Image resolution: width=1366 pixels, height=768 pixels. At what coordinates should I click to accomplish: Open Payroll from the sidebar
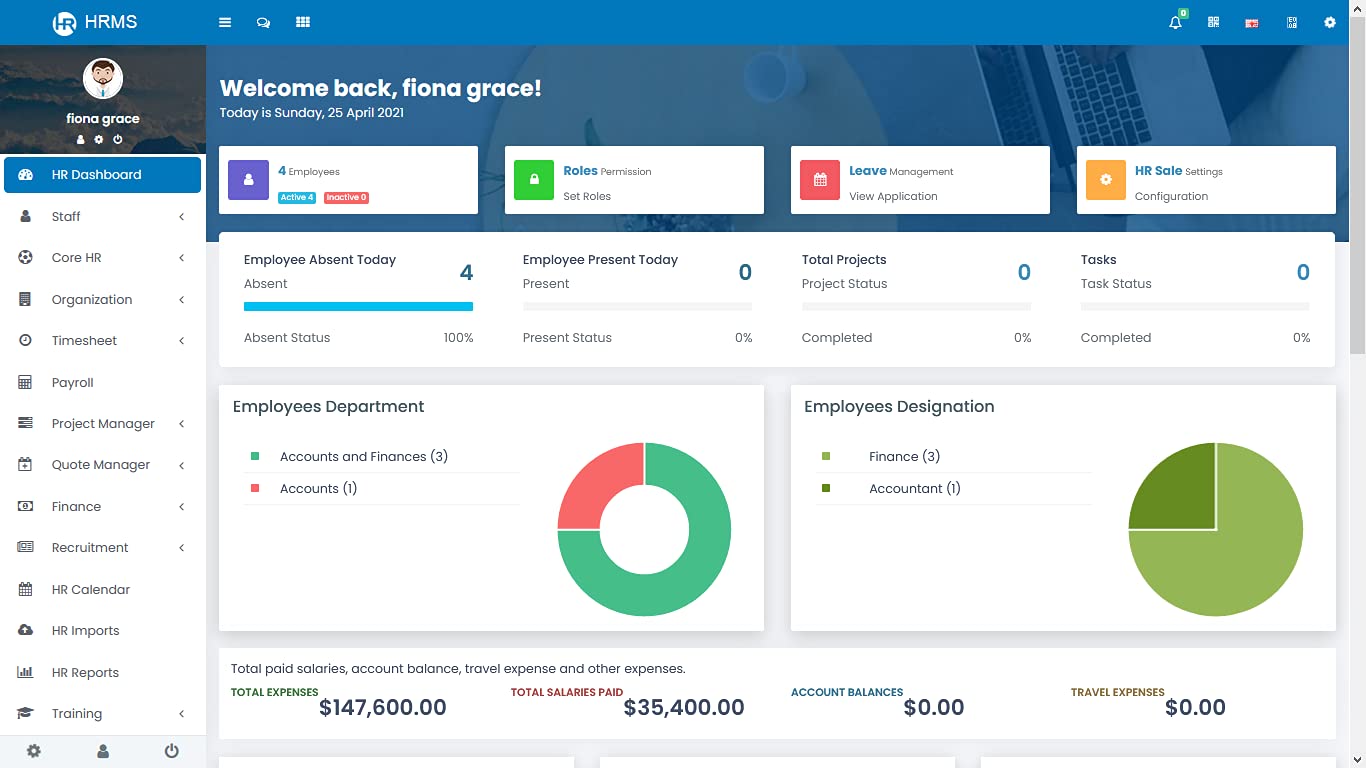pyautogui.click(x=73, y=382)
